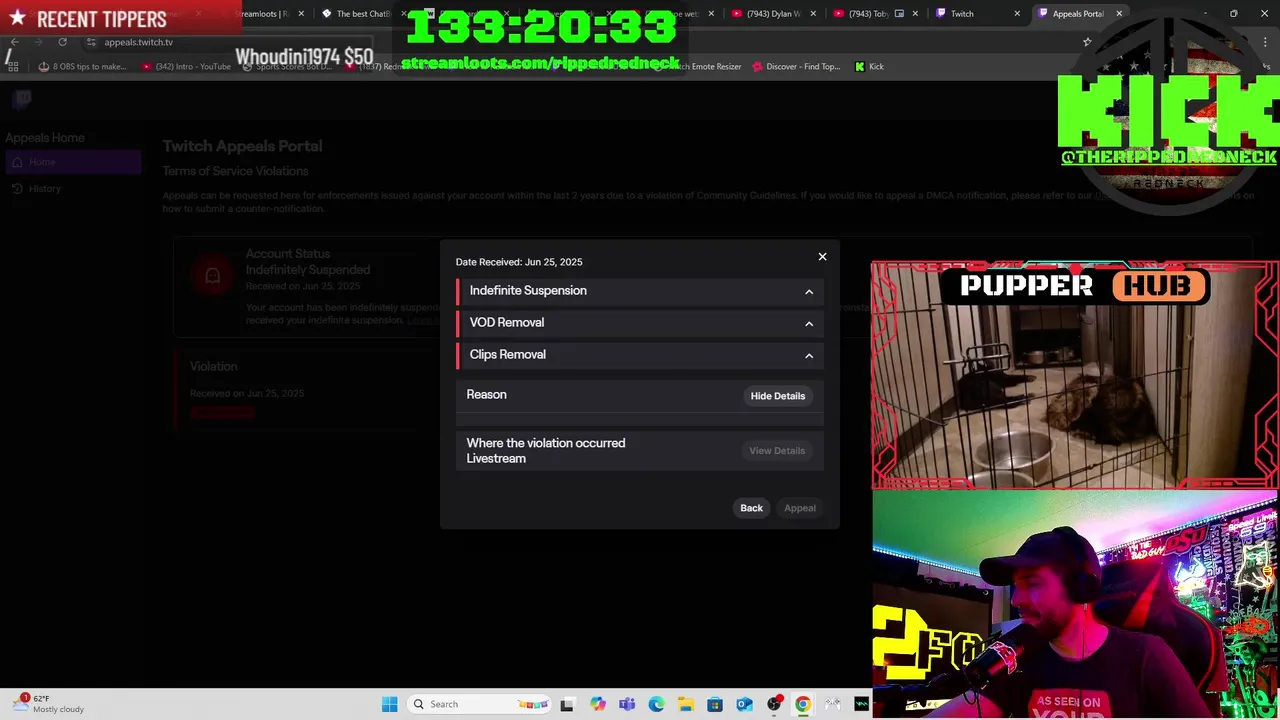Collapse the Indefinite Suspension section
Screen dimensions: 1280x720
[x=809, y=291]
